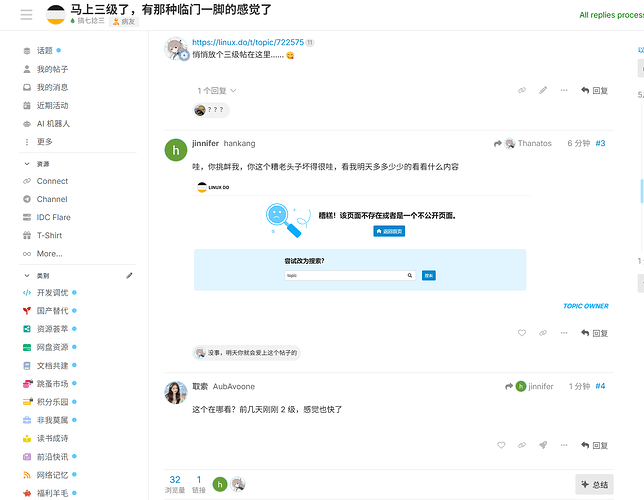Click jinnifer username on post #3
This screenshot has width=644, height=500.
(x=205, y=143)
